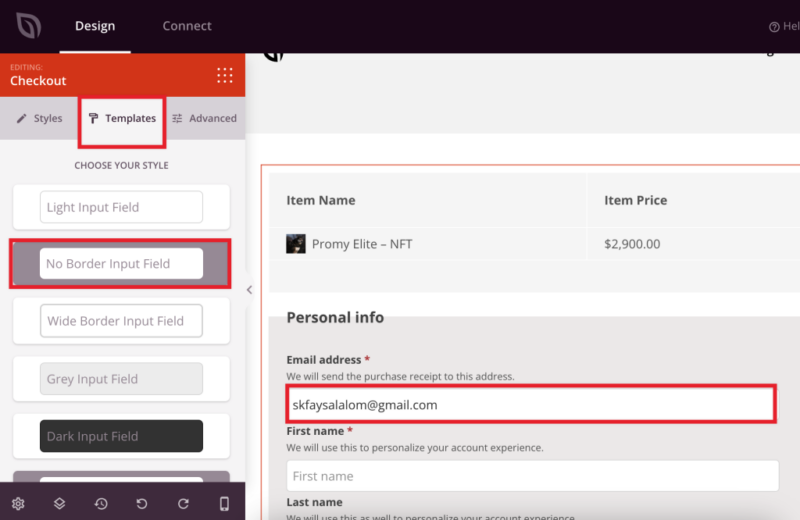Open the Design tab
This screenshot has height=520, width=800.
95,26
